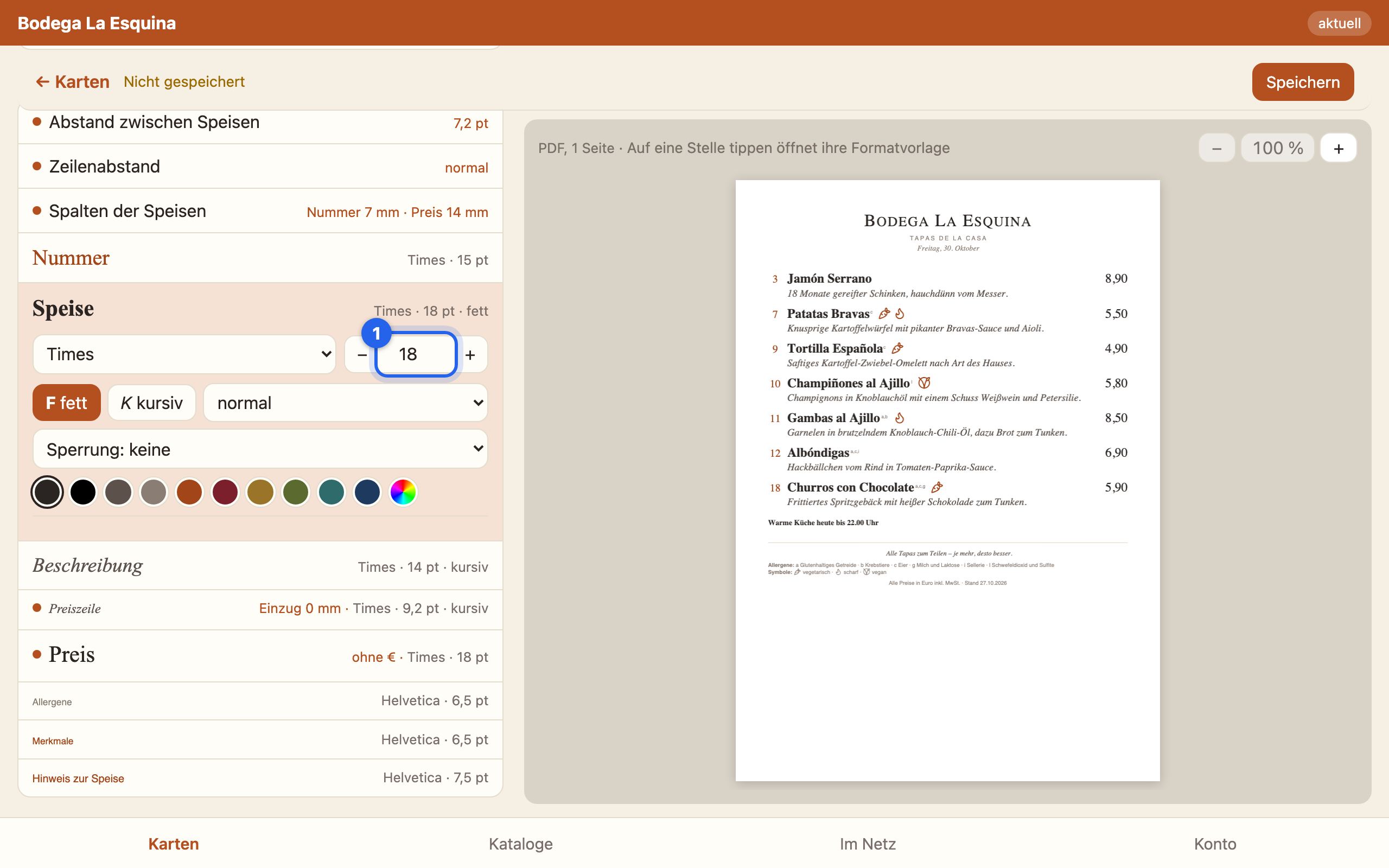Select the pure black color swatch

[82, 492]
